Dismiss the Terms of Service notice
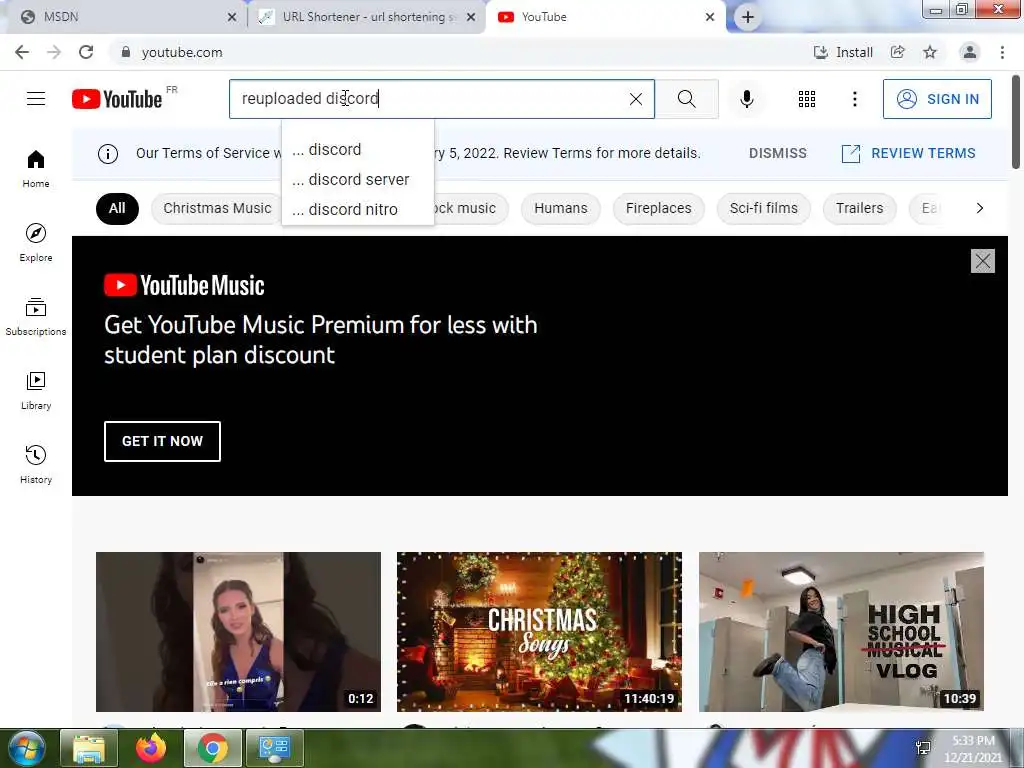Screen dimensions: 1024x768 coord(778,153)
